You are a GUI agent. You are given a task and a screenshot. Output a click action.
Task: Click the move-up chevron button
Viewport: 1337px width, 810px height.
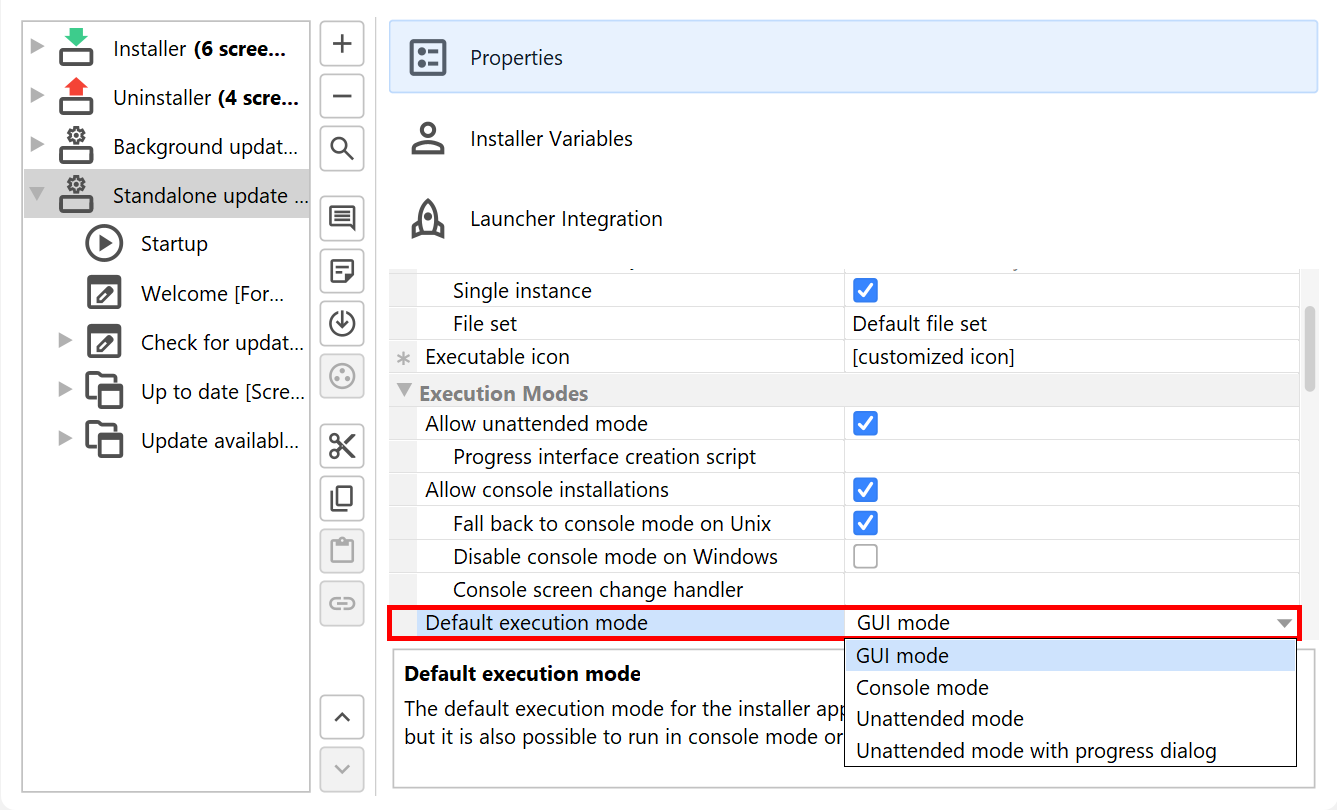coord(342,717)
